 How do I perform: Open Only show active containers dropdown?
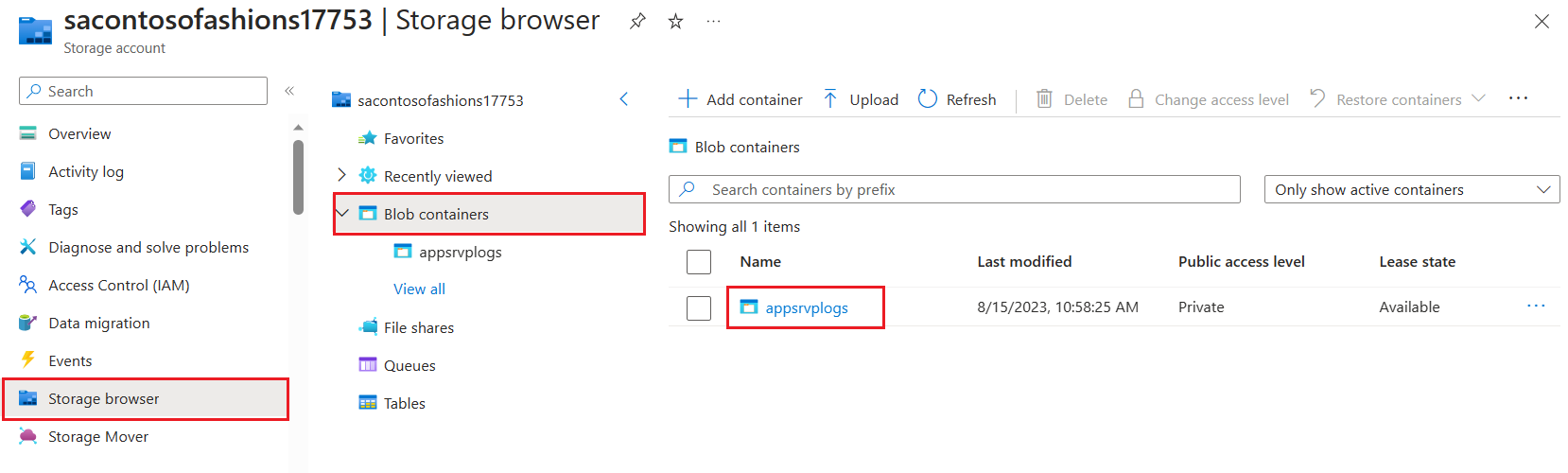[1412, 189]
